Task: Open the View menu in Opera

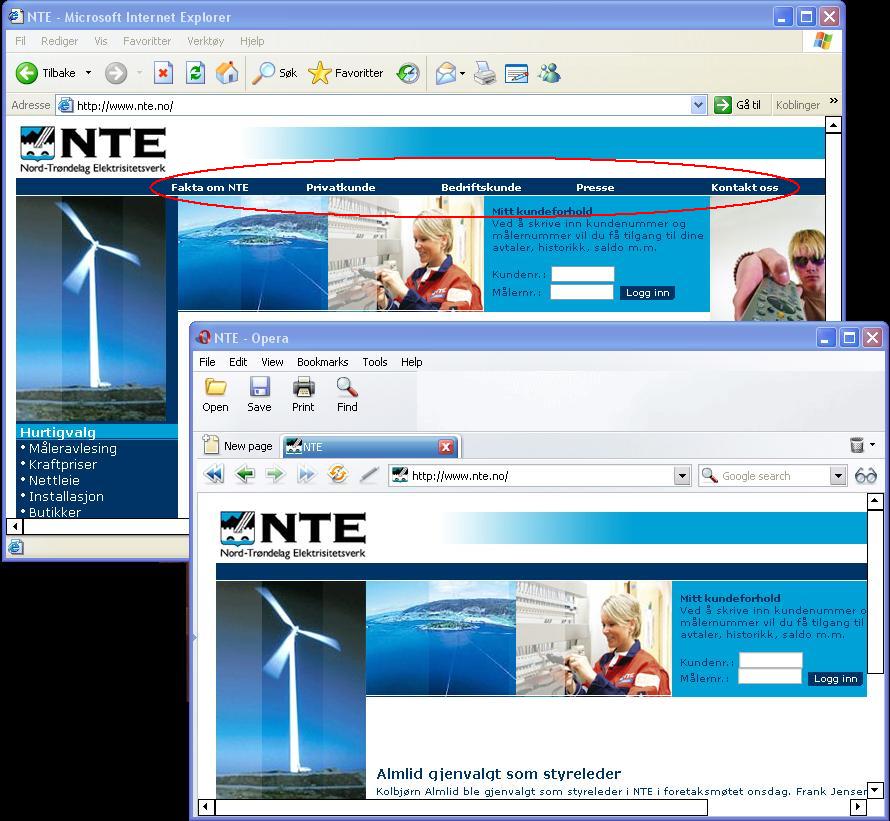Action: 272,362
